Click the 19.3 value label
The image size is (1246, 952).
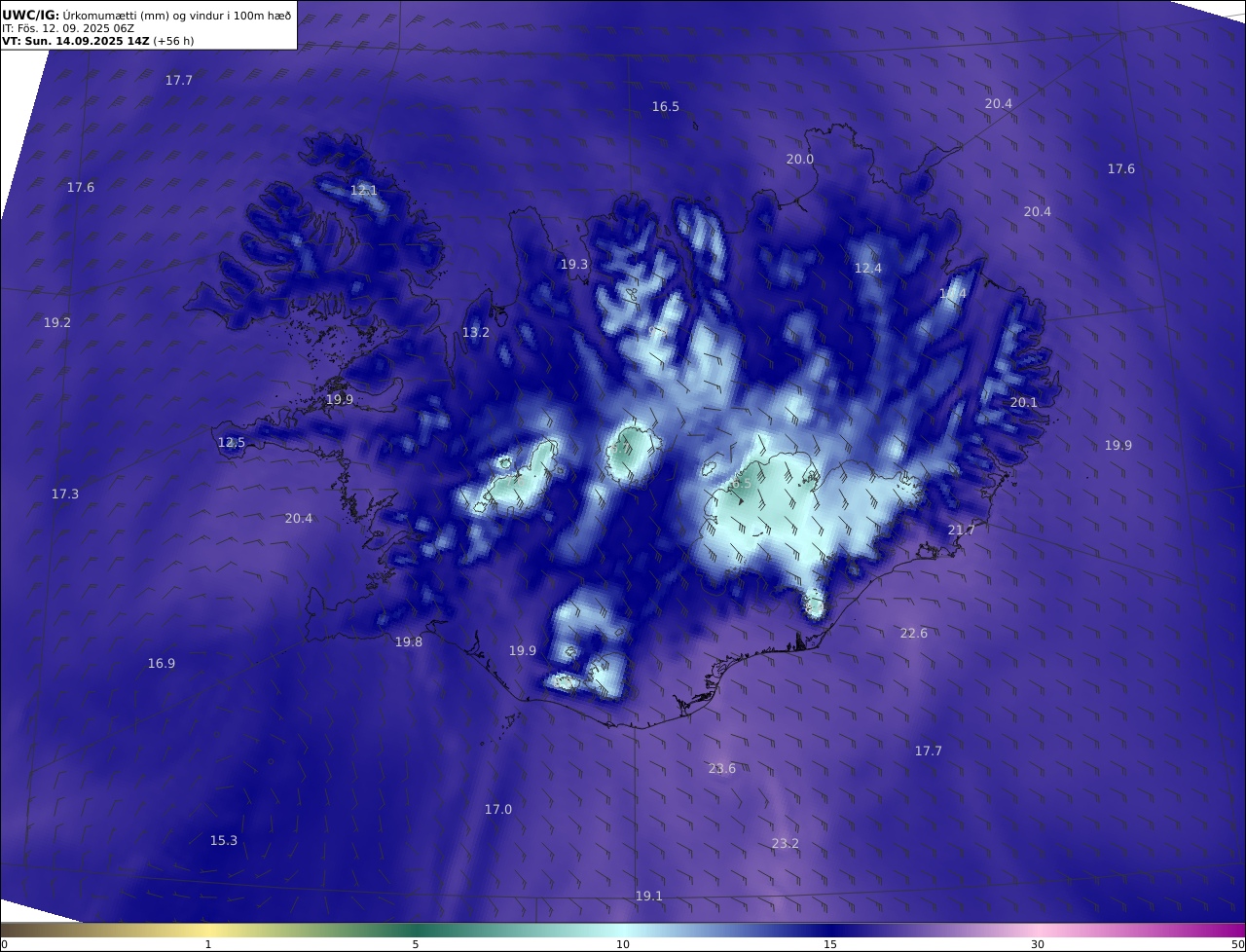coord(574,265)
